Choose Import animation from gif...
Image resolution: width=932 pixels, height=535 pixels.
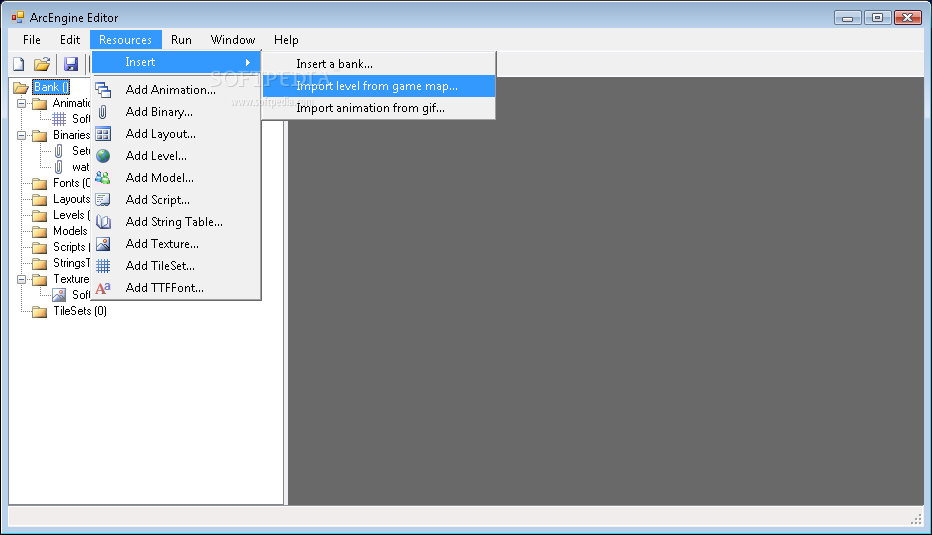(x=379, y=108)
